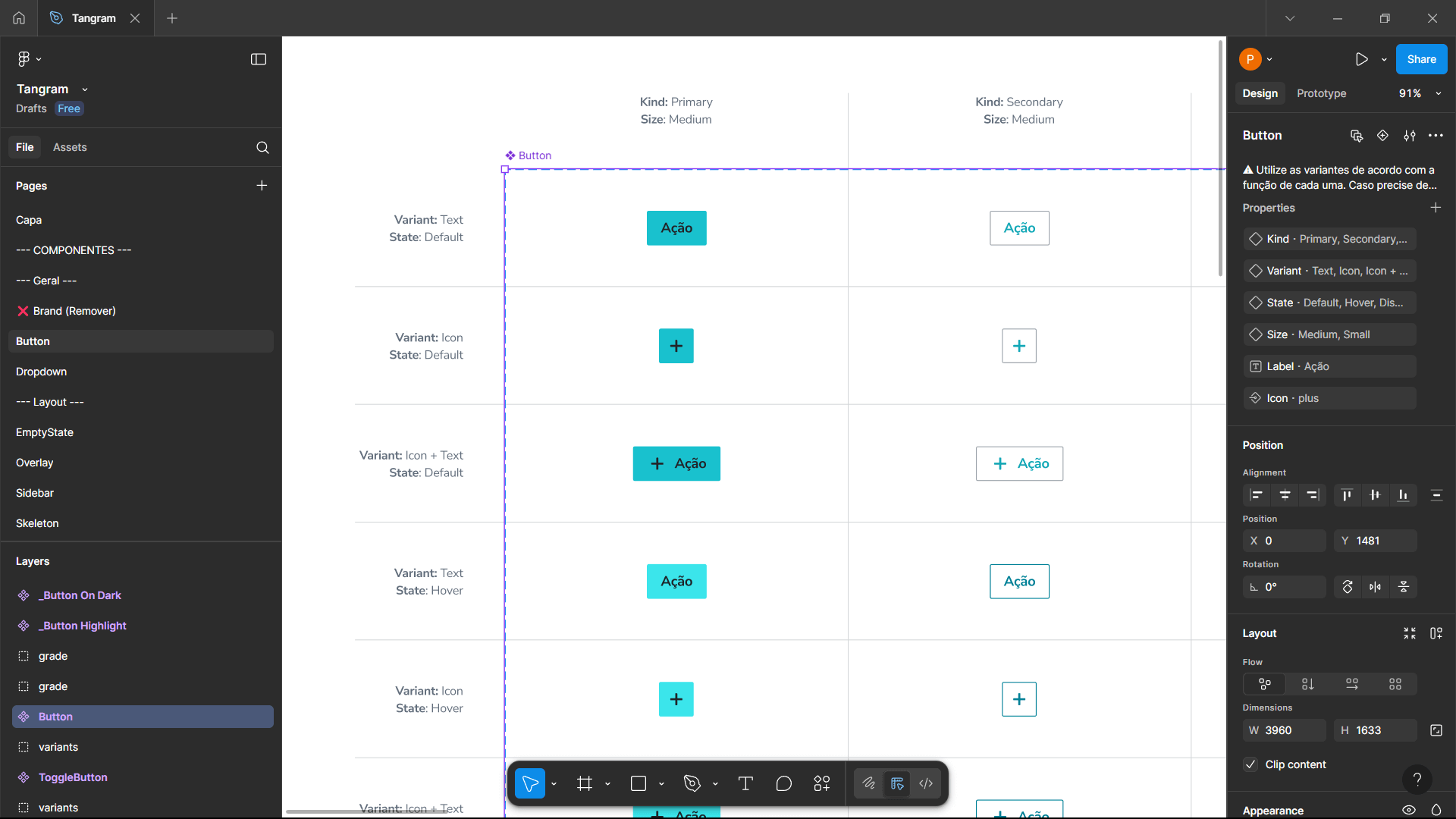
Task: Open the Kind property row
Action: (1329, 239)
